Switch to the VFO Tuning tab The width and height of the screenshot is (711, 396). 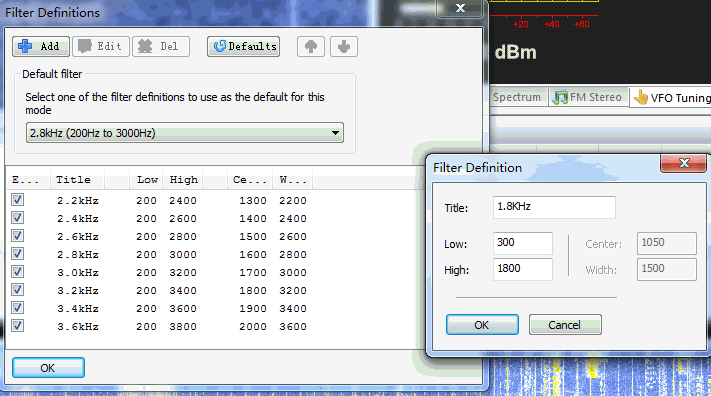[x=671, y=98]
